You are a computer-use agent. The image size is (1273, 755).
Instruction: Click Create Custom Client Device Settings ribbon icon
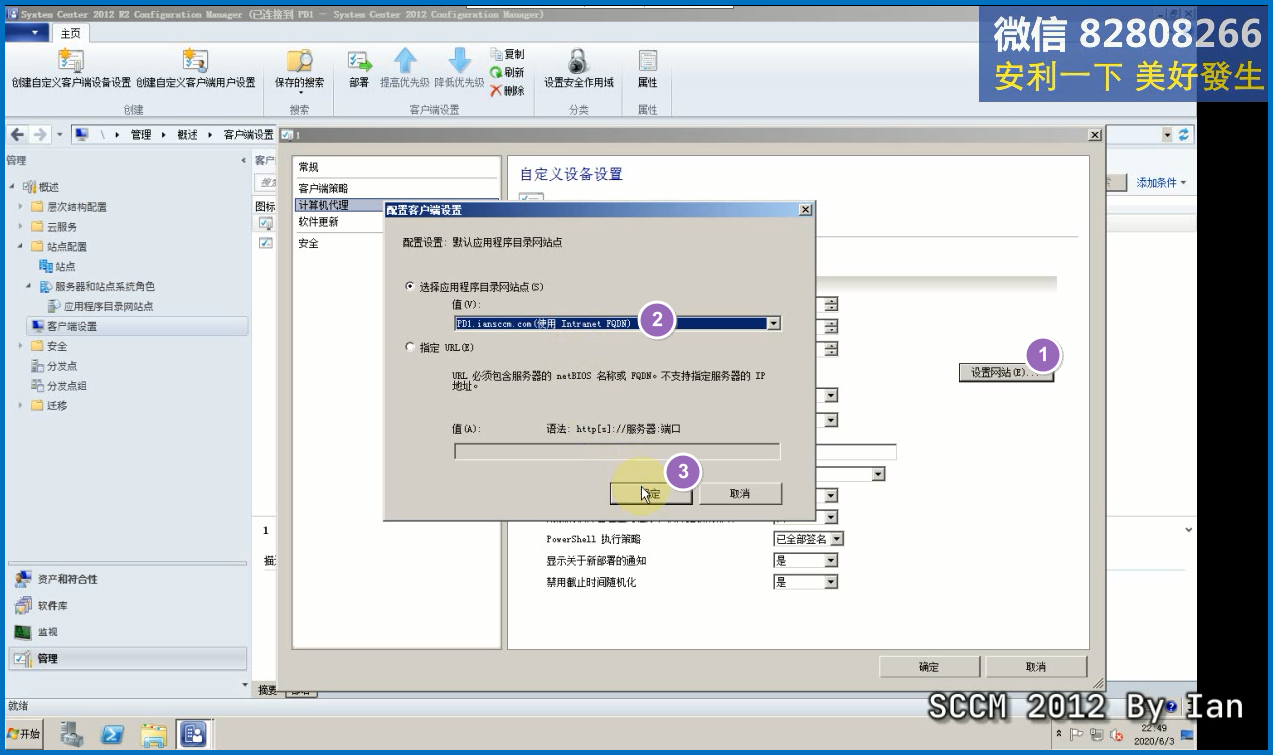(x=71, y=61)
